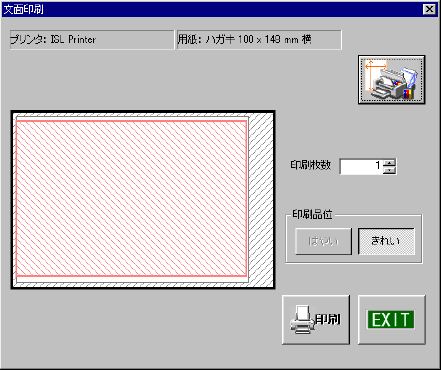
Task: Click the printer icon on the 印刷 button
Action: coord(302,320)
